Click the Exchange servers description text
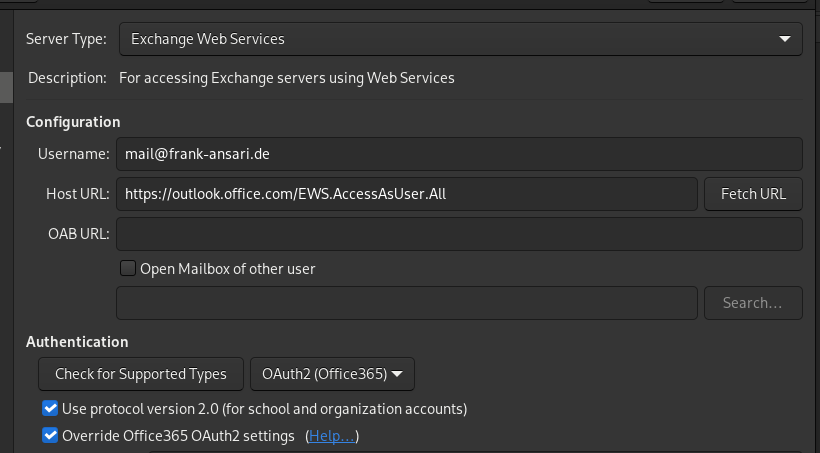 pos(286,77)
